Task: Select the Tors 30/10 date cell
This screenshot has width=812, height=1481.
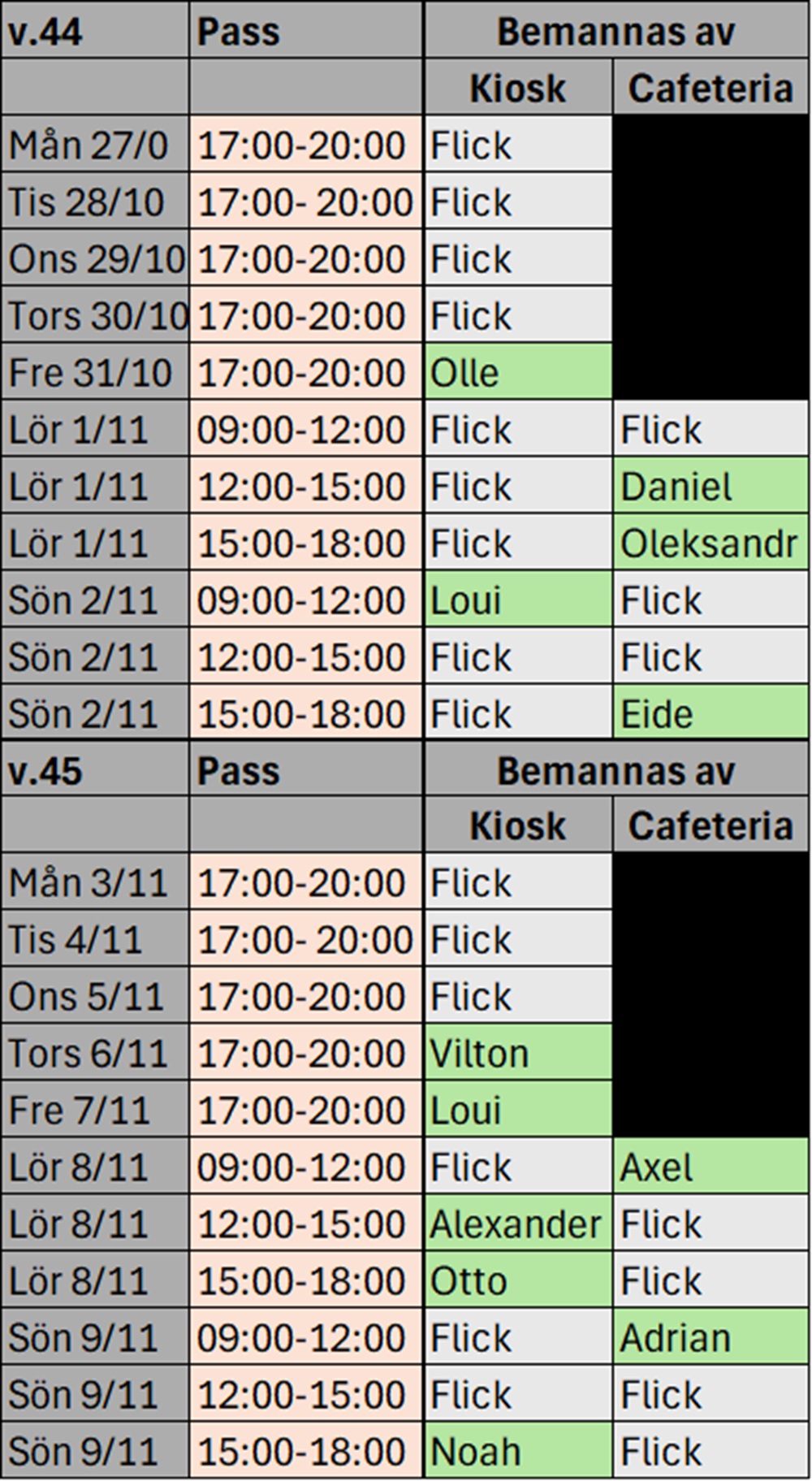Action: (x=95, y=315)
